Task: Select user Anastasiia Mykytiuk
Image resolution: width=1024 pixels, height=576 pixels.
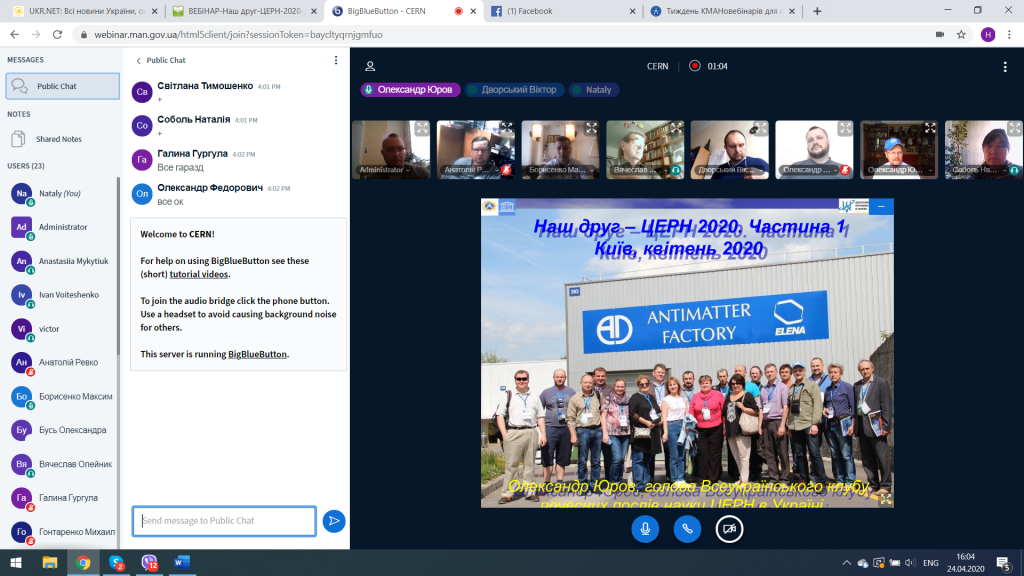Action: point(61,261)
